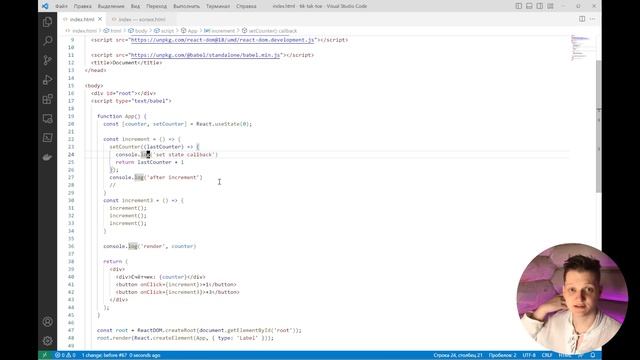Screen dimensions: 640x360
Task: Open editor More Actions ellipsis
Action: pos(593,19)
